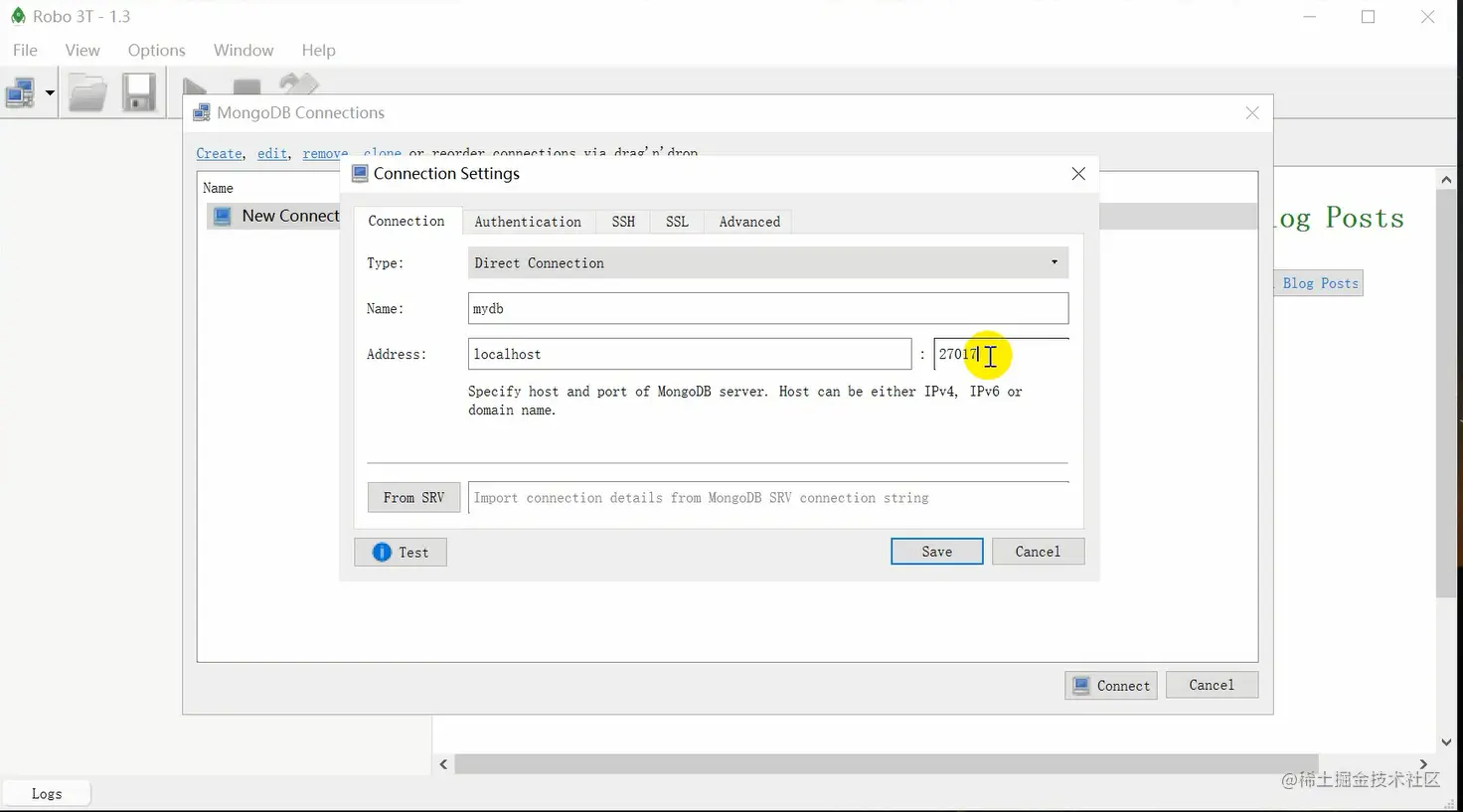The height and width of the screenshot is (812, 1463).
Task: Click the edit link
Action: (x=271, y=153)
